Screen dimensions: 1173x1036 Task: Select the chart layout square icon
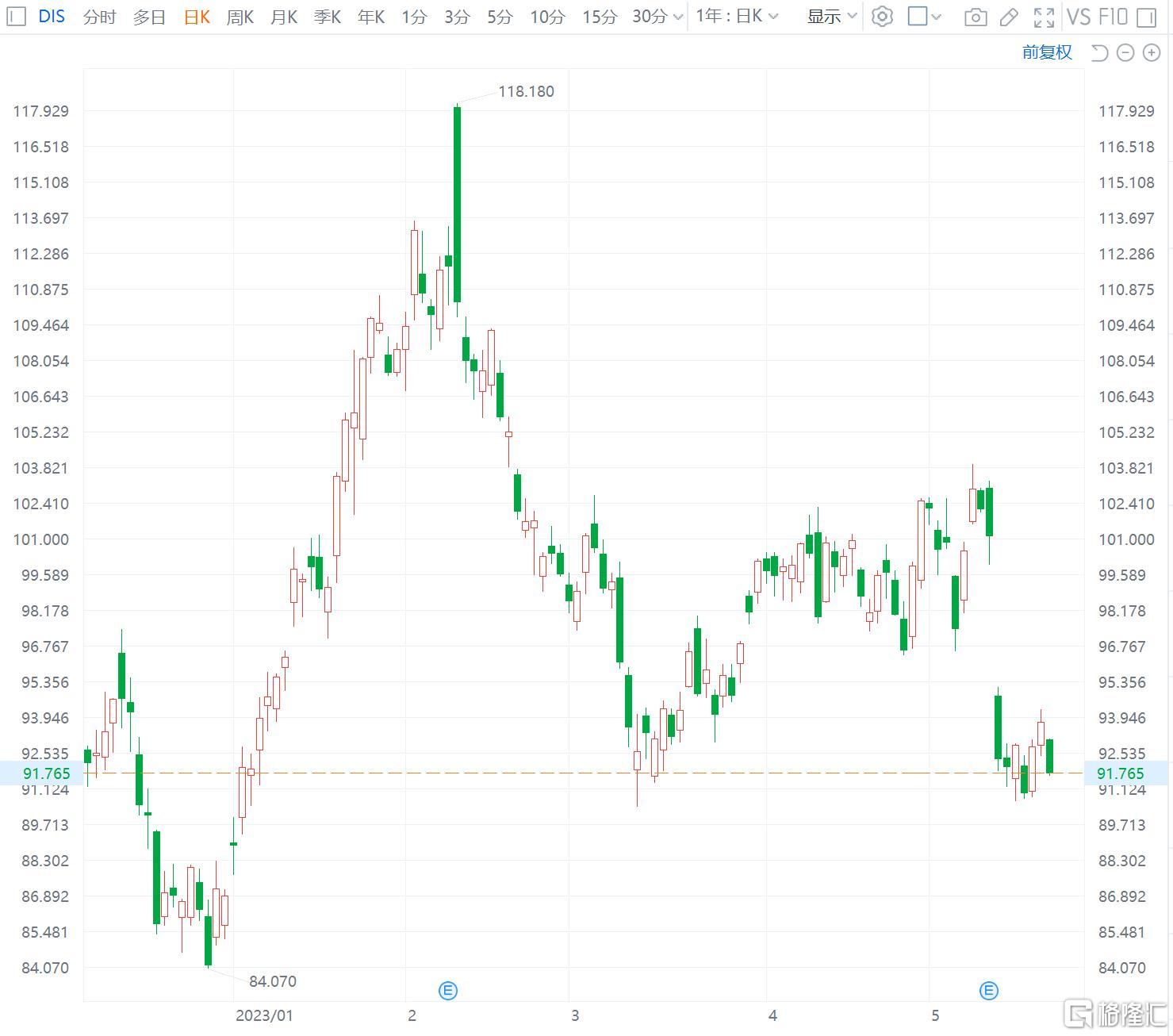pos(918,17)
